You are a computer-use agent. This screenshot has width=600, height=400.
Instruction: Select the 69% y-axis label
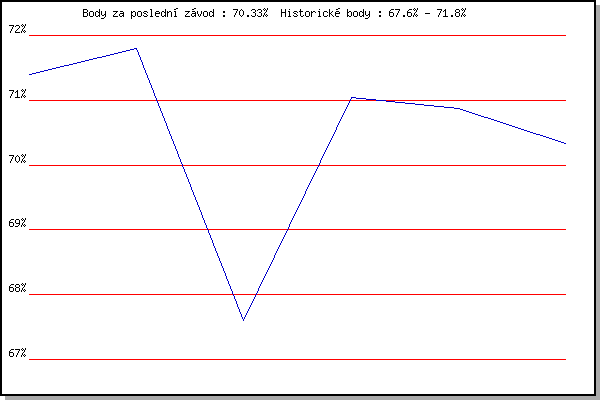coord(17,224)
